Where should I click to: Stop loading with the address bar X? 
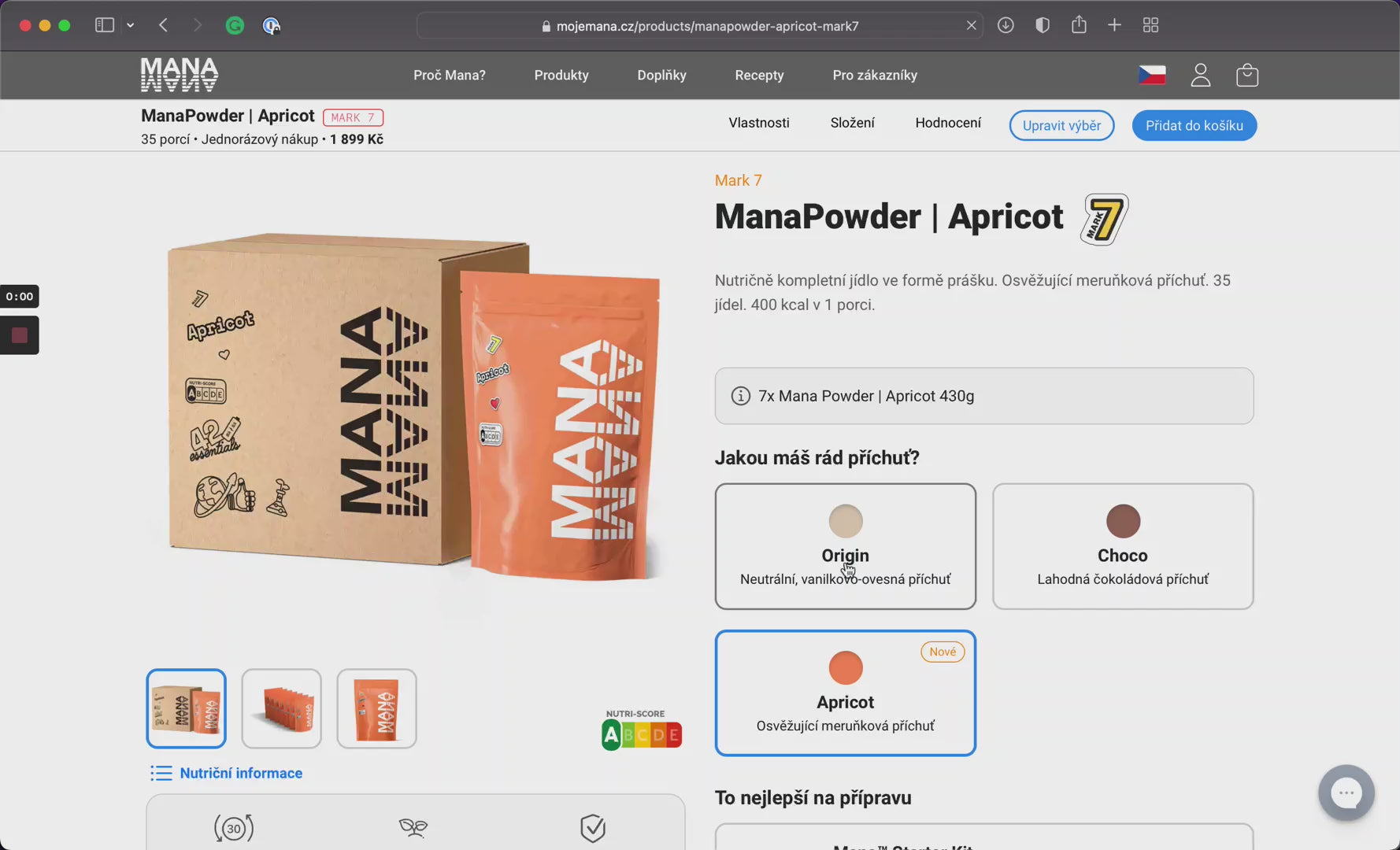tap(972, 26)
